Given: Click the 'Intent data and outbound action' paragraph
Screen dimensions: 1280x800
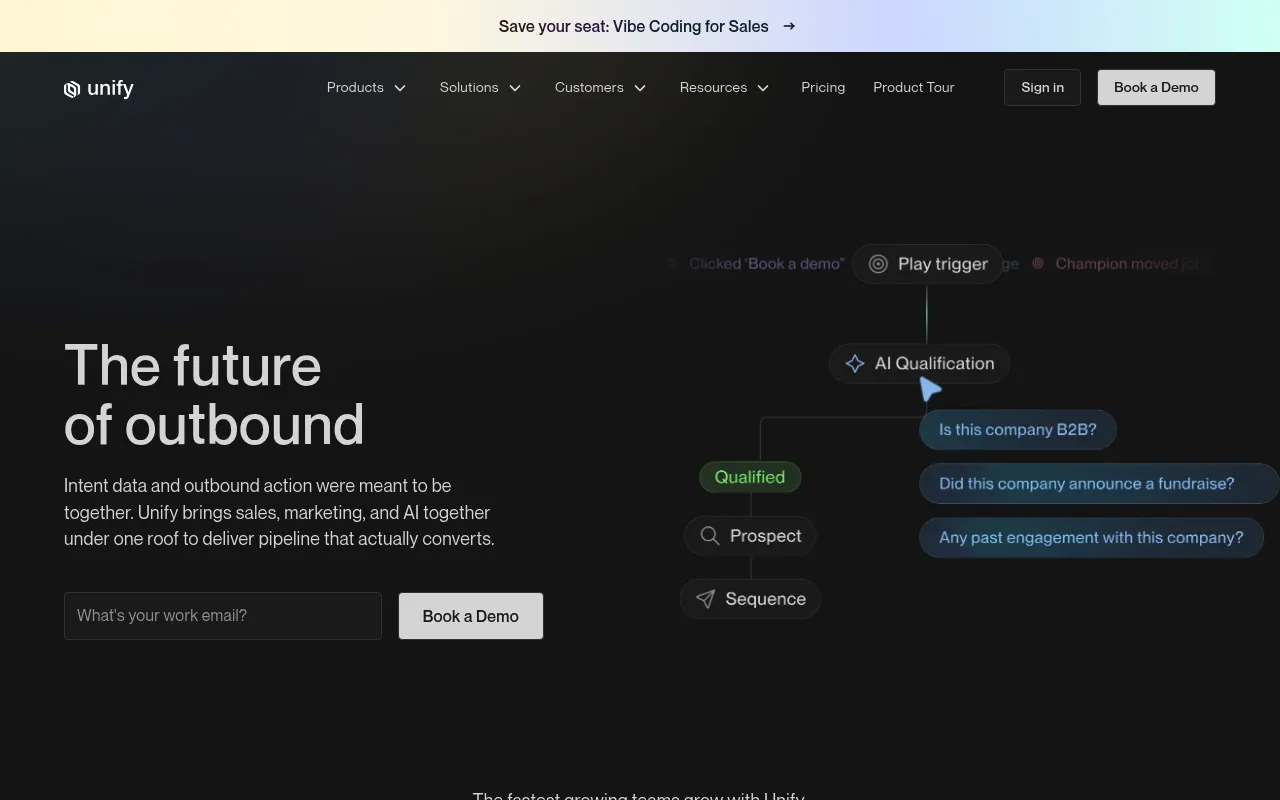Looking at the screenshot, I should [x=280, y=512].
